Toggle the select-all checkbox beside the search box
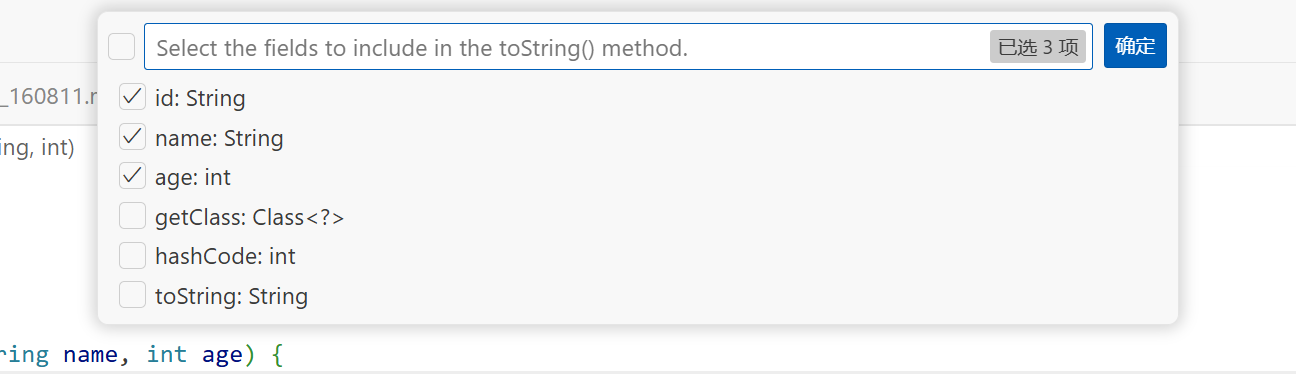 [x=122, y=47]
